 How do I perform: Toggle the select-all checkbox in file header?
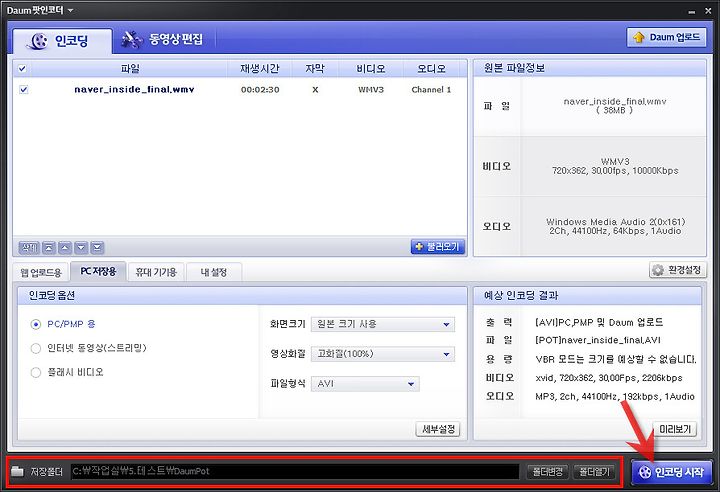[22, 69]
